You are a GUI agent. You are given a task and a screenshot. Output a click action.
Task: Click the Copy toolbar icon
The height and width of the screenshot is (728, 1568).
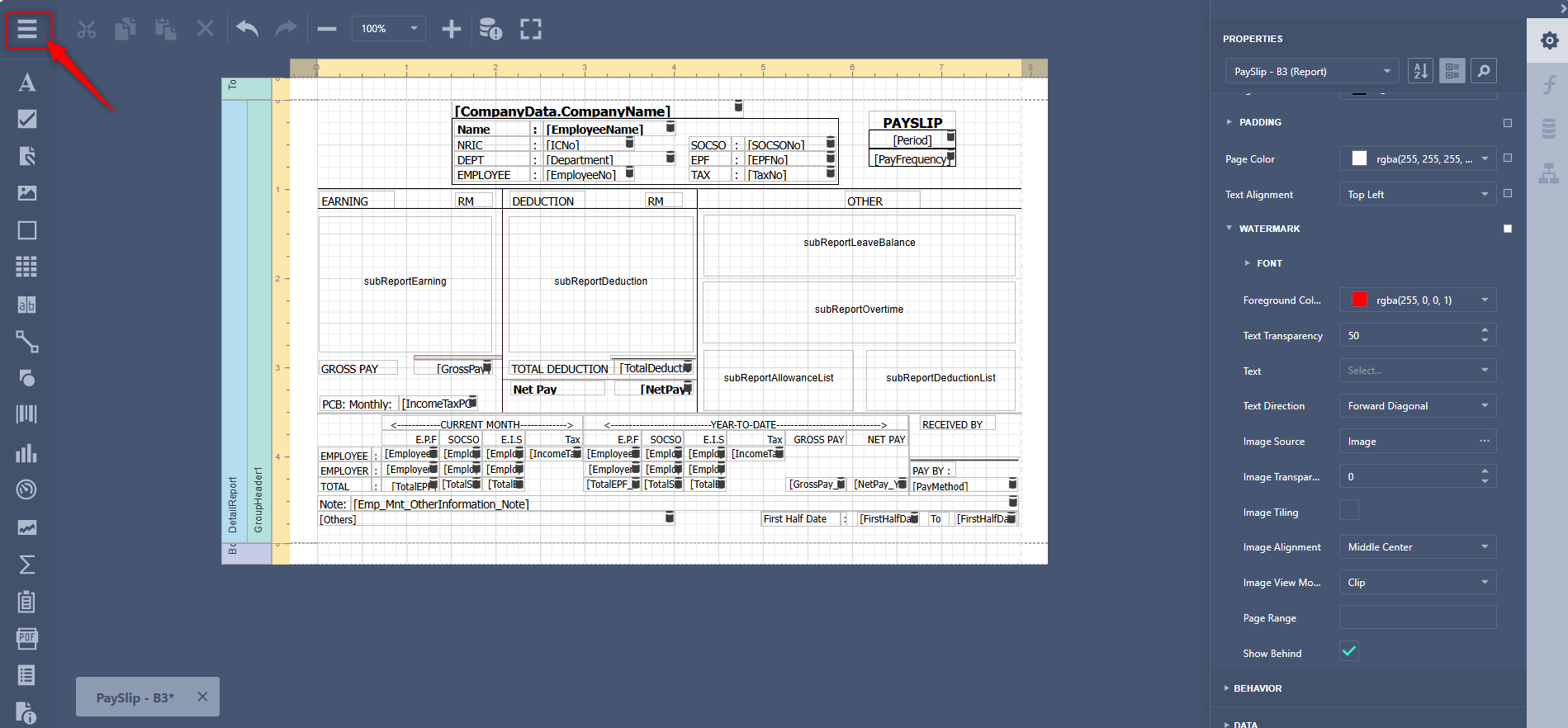coord(126,30)
